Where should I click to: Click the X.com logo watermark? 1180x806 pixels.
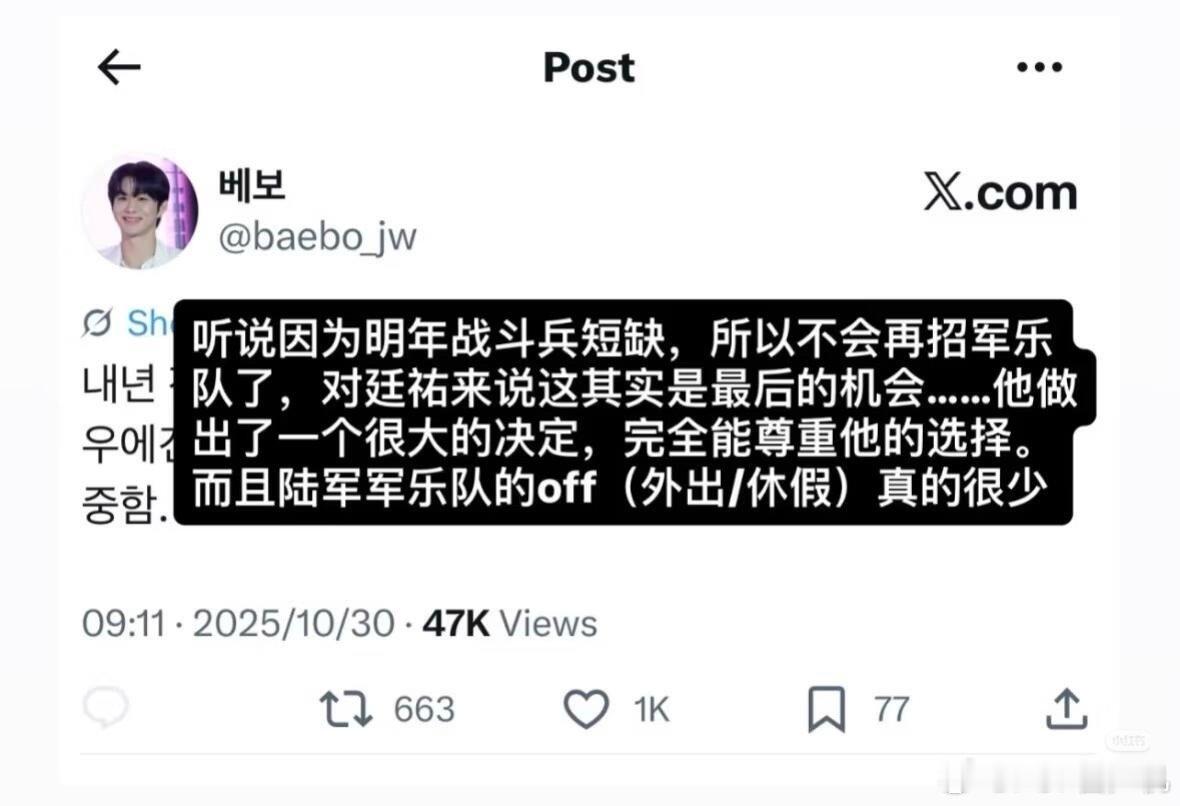pos(1000,193)
